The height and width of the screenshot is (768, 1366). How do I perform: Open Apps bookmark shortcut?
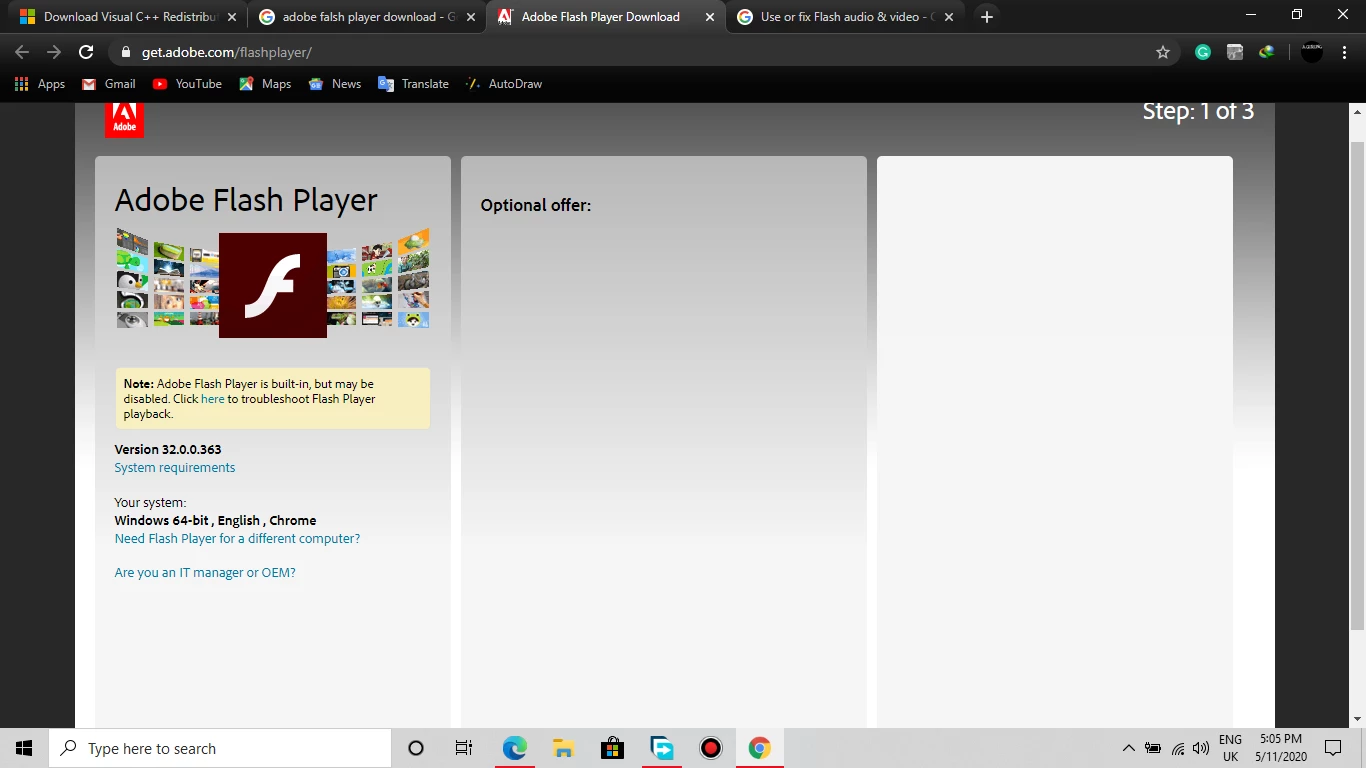click(40, 84)
